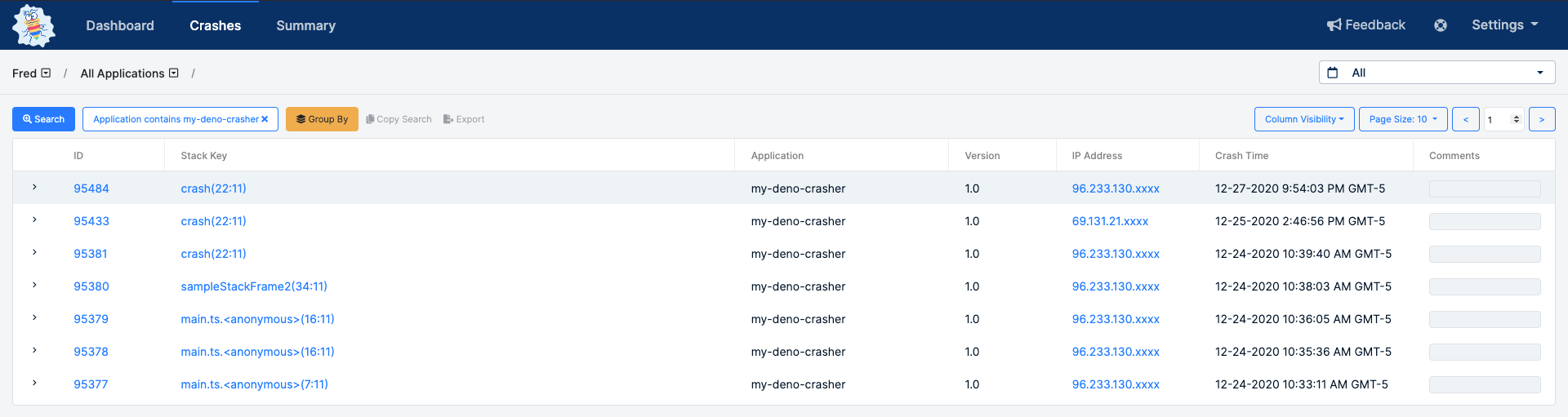Click the BugSplat logo icon
The height and width of the screenshot is (417, 1568).
[x=33, y=25]
